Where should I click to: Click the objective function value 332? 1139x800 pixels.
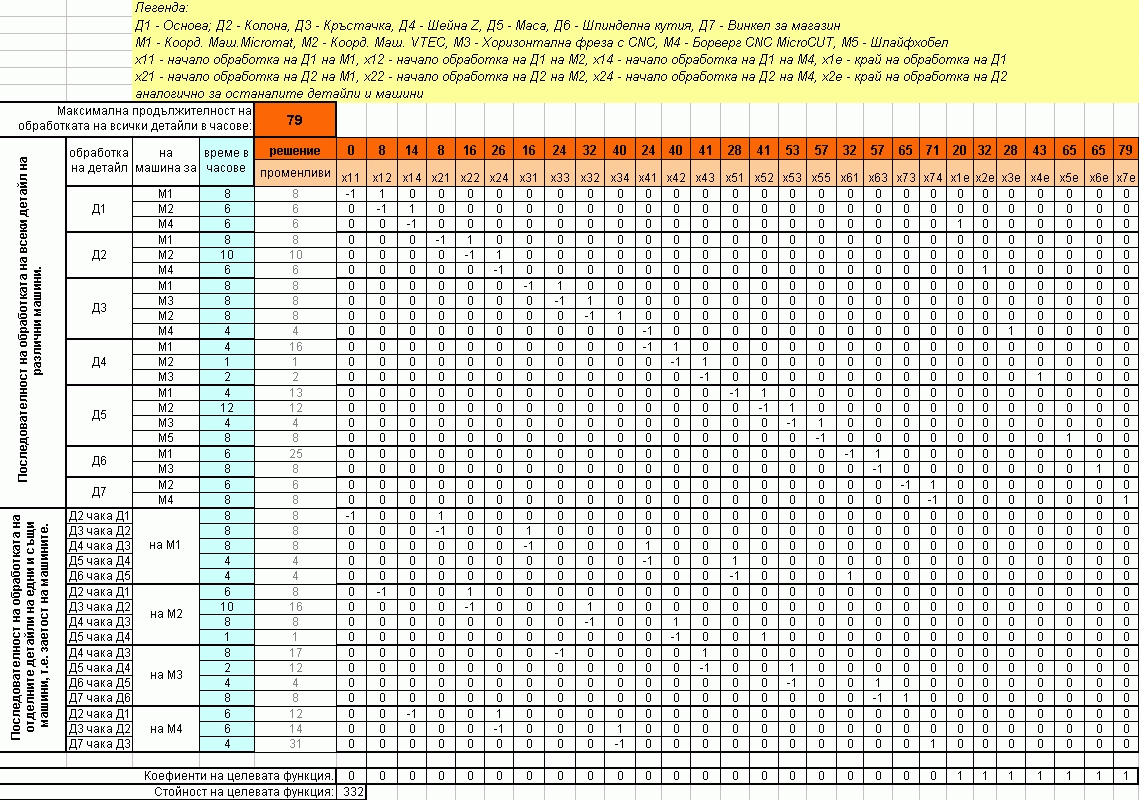[x=352, y=792]
